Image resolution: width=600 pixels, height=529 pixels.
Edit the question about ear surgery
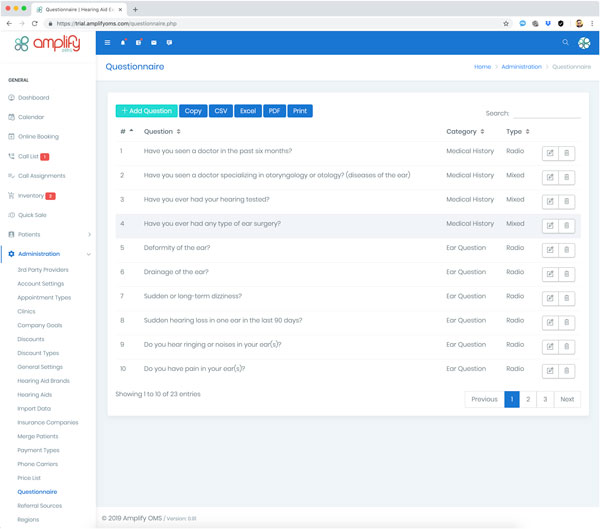click(x=550, y=226)
